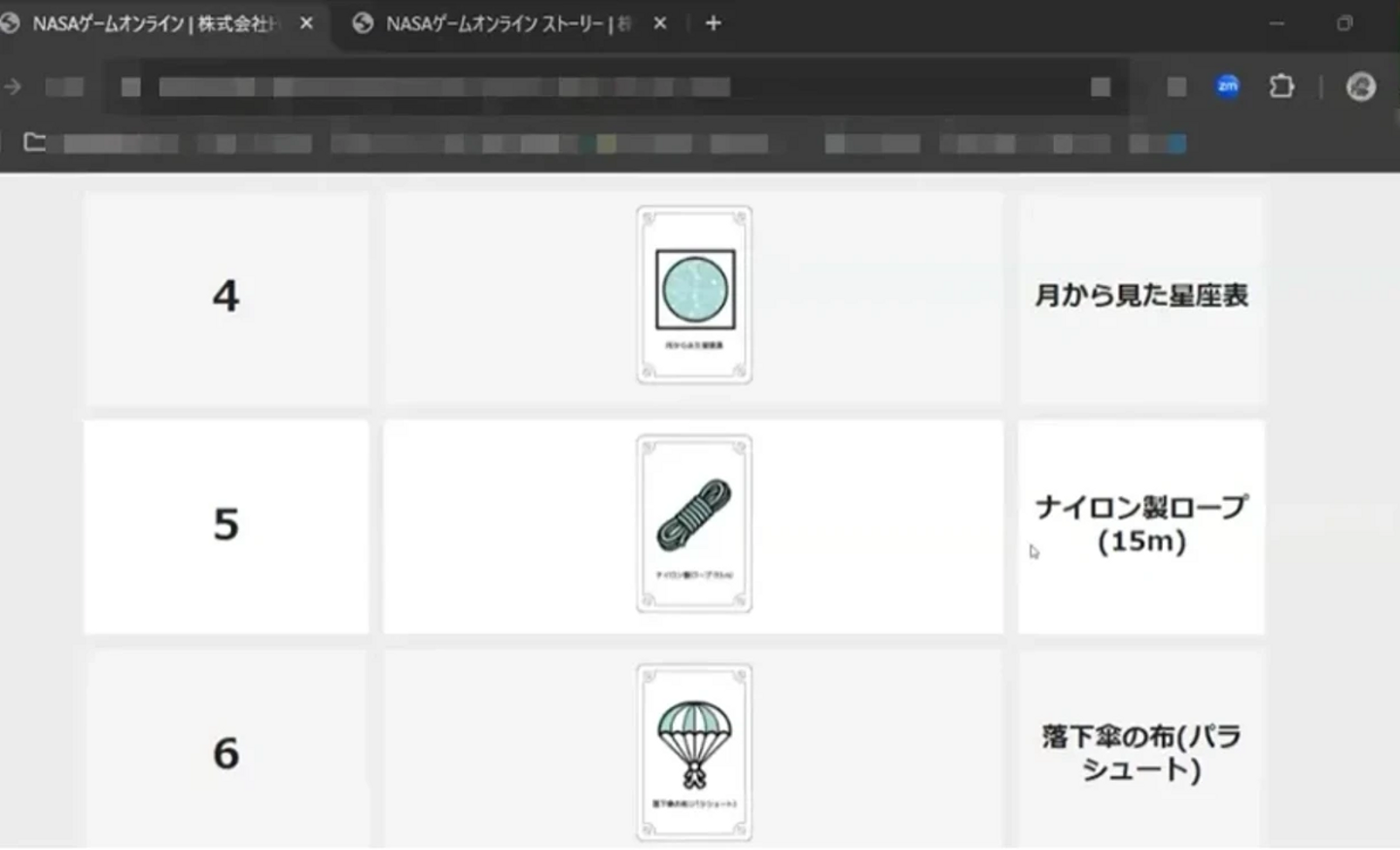1400x850 pixels.
Task: Click the rank number 6
Action: (x=226, y=754)
